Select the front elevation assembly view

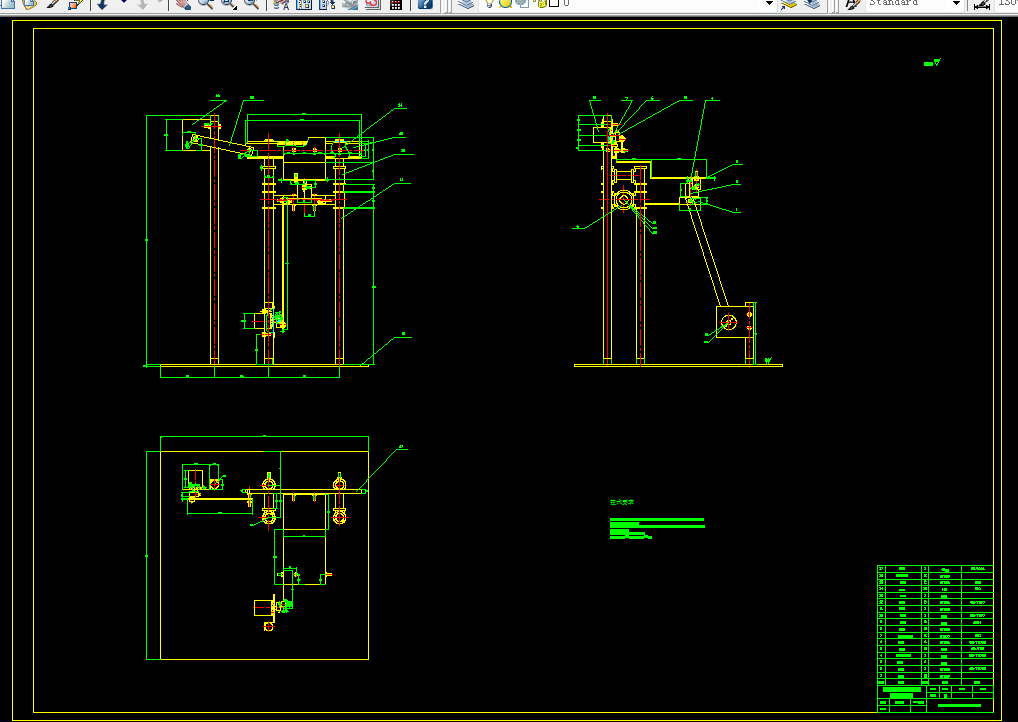point(279,236)
